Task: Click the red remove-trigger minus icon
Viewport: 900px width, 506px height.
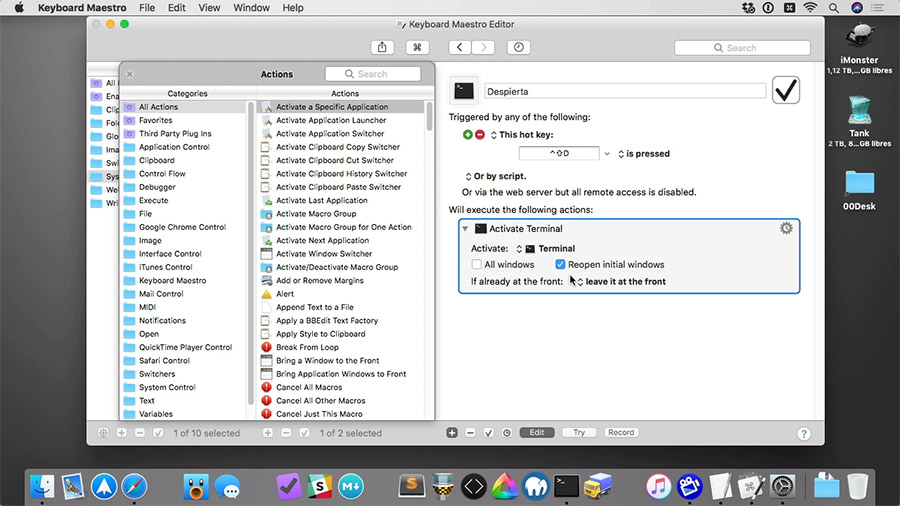Action: click(480, 134)
